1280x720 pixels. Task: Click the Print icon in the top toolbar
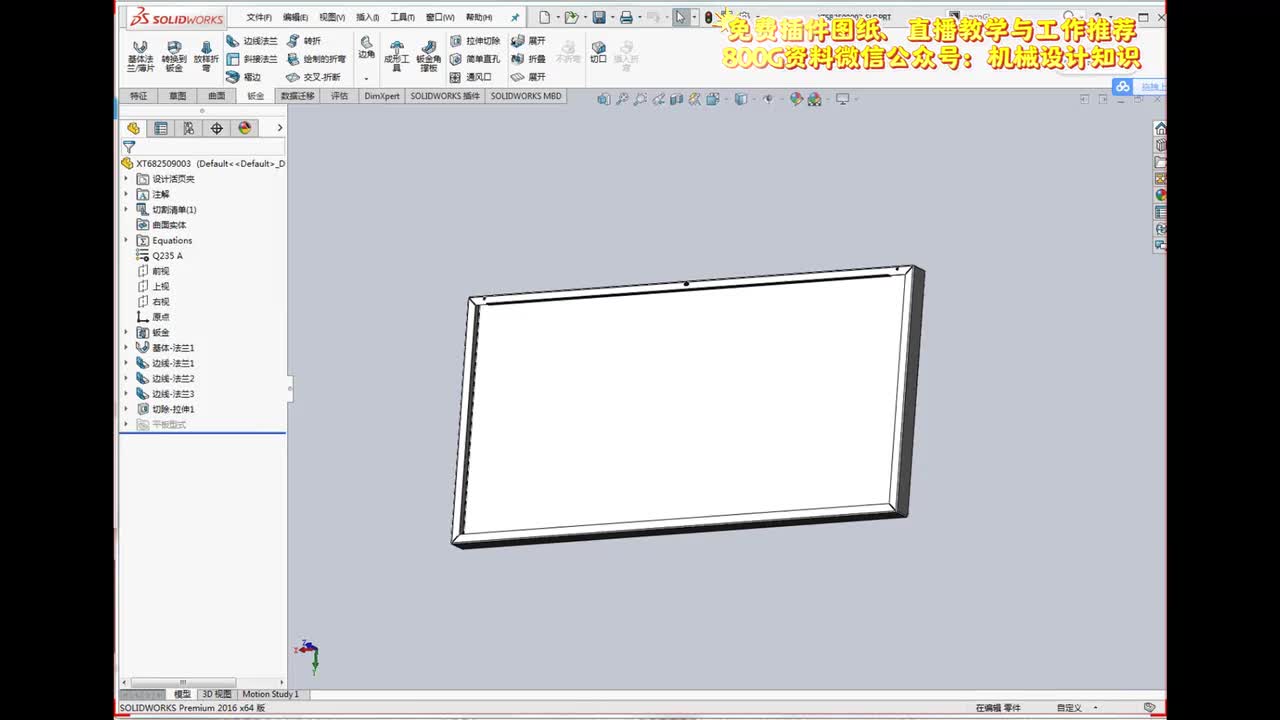(x=626, y=17)
